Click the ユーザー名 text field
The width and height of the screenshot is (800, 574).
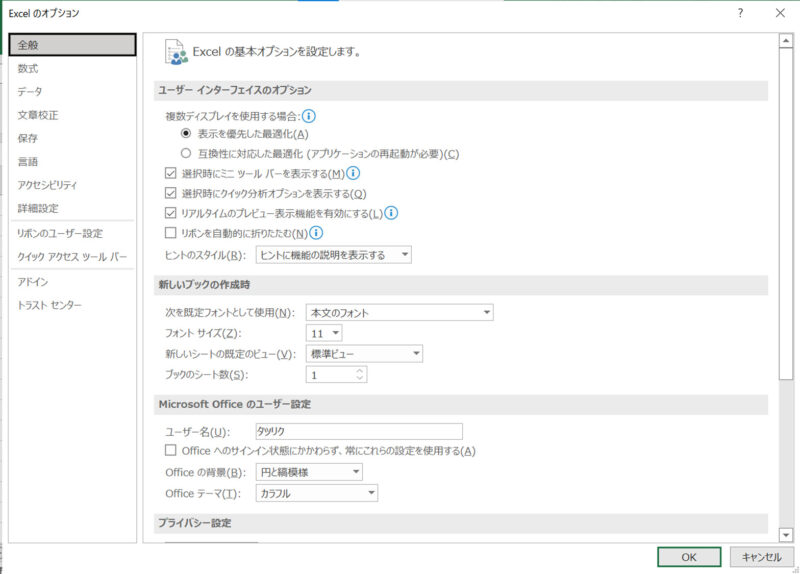pyautogui.click(x=359, y=431)
